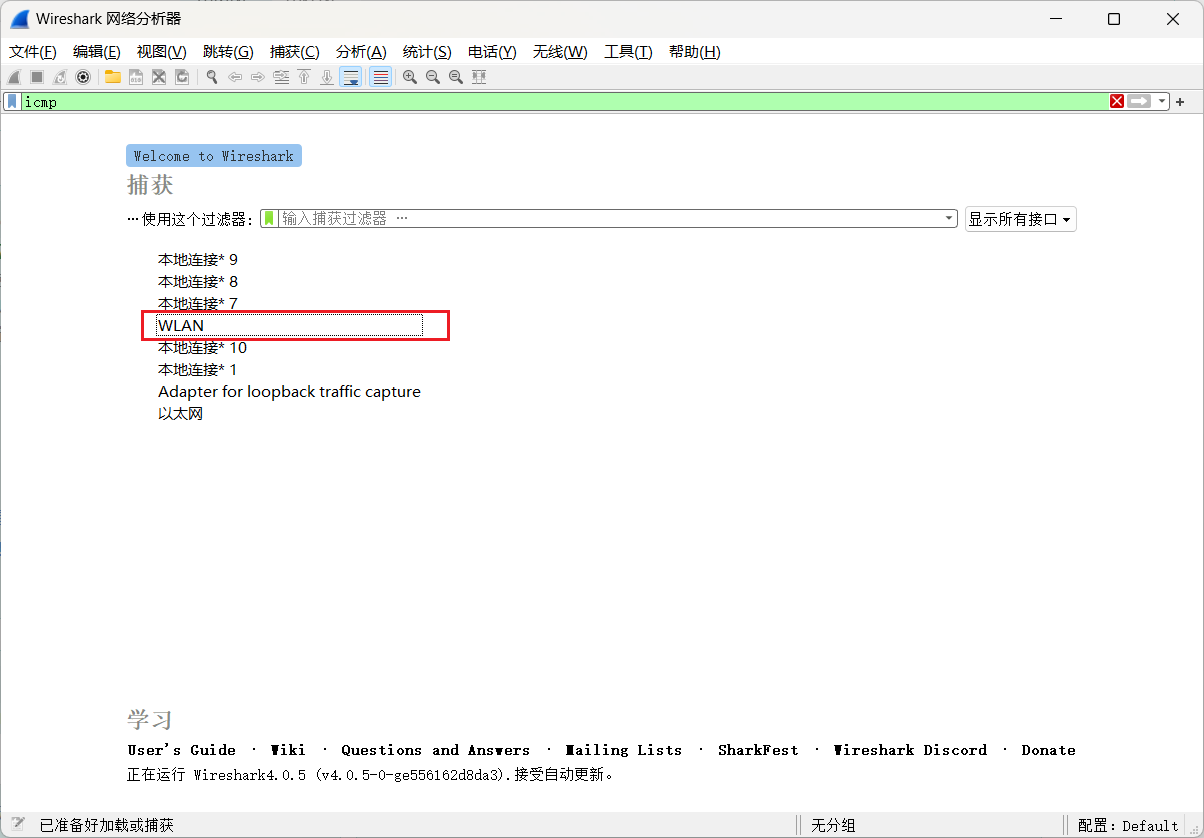Click the Welcome to Wireshark banner
Image resolution: width=1204 pixels, height=838 pixels.
(x=214, y=156)
